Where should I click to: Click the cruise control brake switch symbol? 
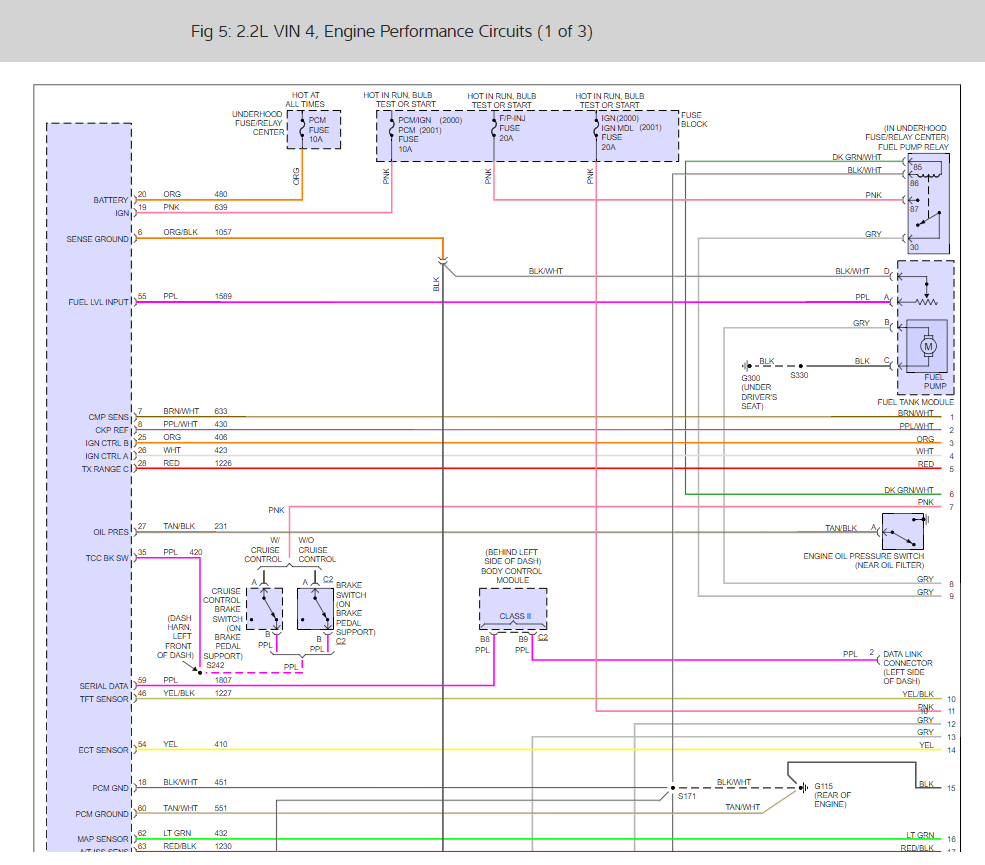[265, 609]
